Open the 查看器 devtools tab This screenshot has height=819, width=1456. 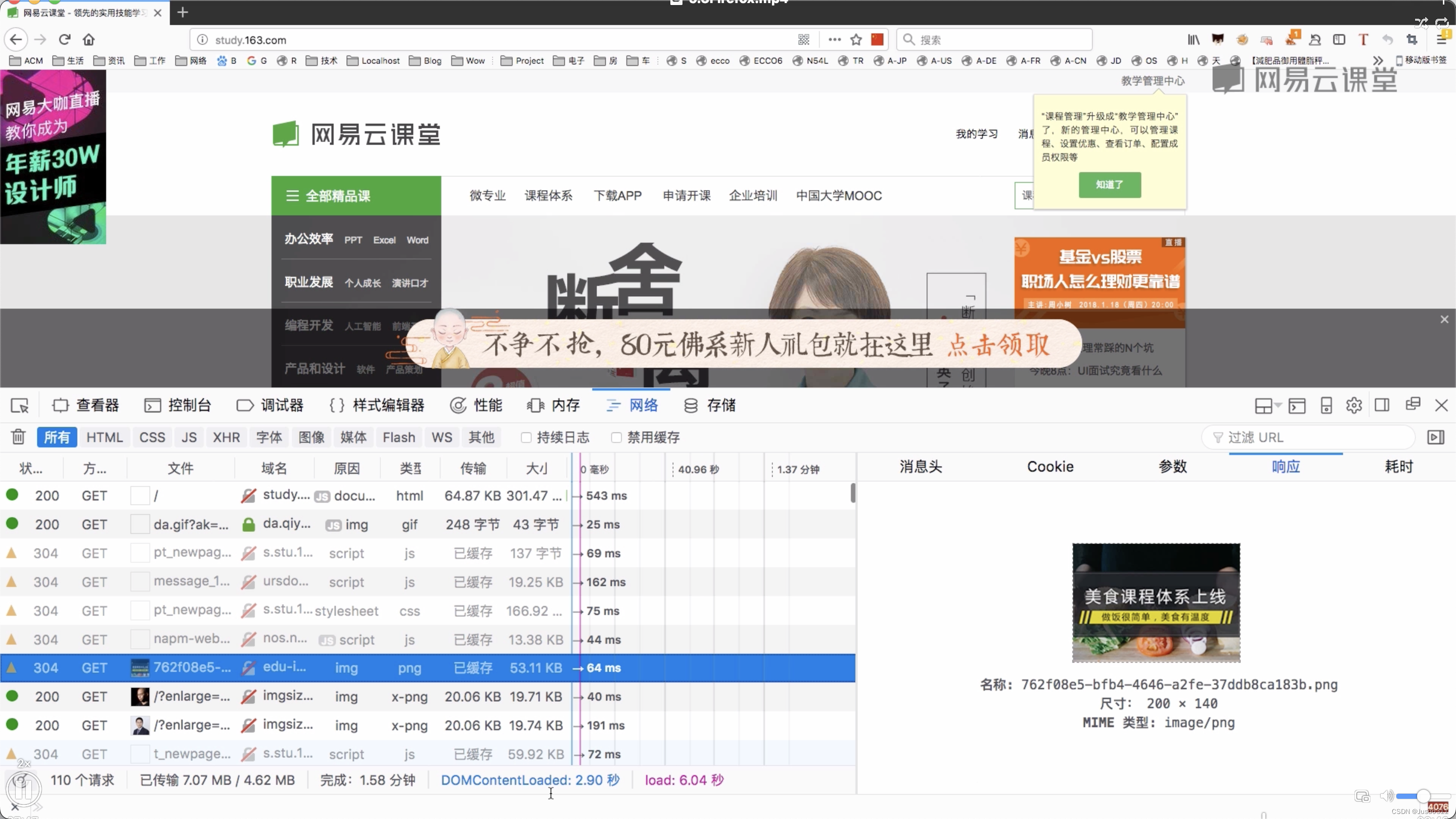tap(85, 405)
